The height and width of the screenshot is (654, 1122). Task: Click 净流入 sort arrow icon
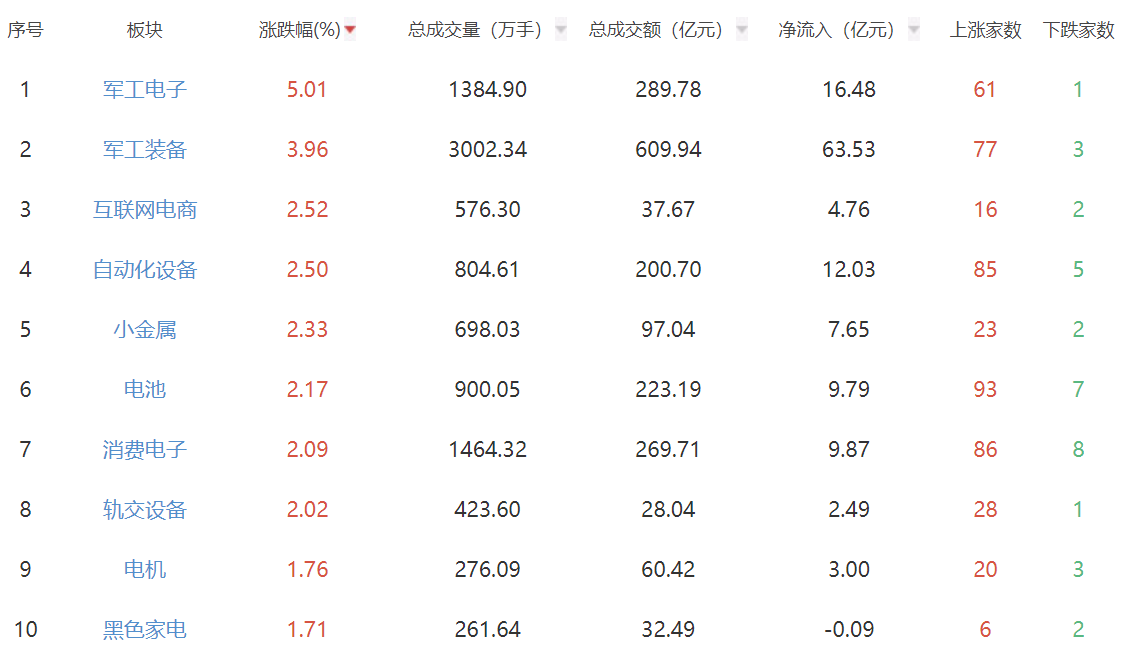point(913,30)
